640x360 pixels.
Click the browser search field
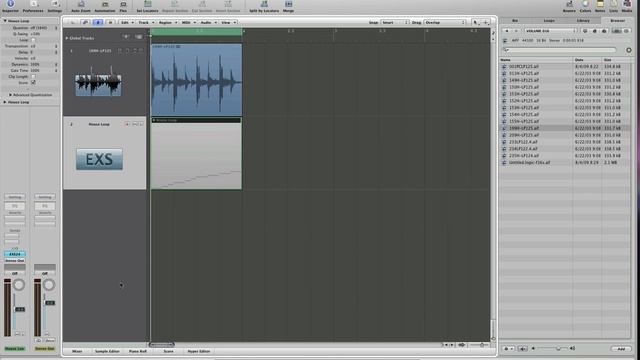click(559, 50)
